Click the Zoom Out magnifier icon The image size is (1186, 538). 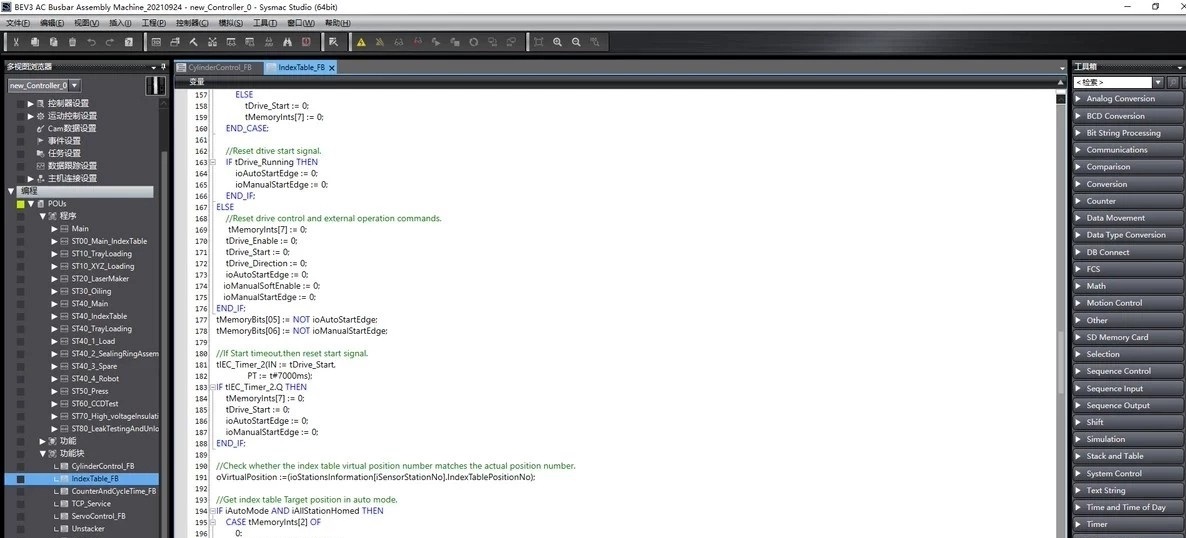pos(576,42)
